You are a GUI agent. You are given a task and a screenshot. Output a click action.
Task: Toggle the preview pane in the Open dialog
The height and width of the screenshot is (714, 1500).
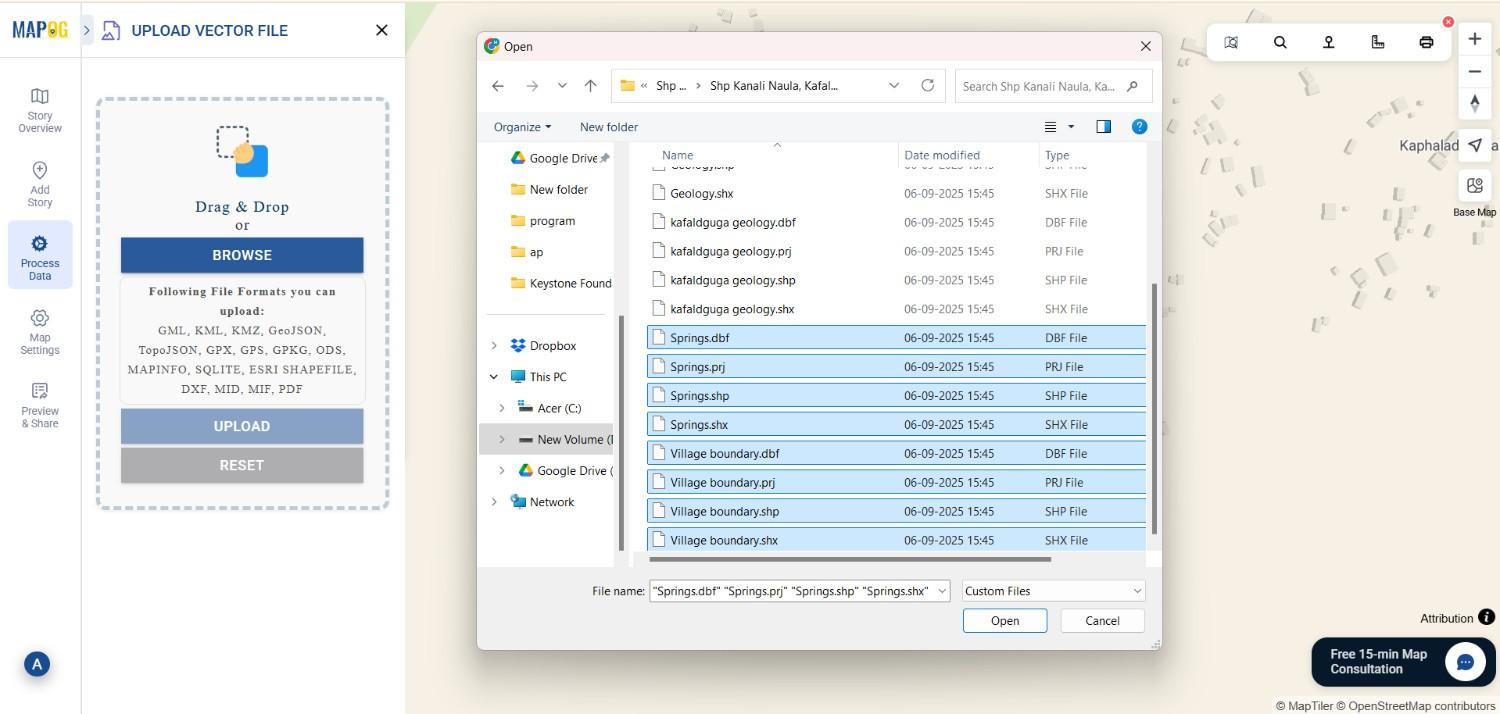click(x=1103, y=126)
